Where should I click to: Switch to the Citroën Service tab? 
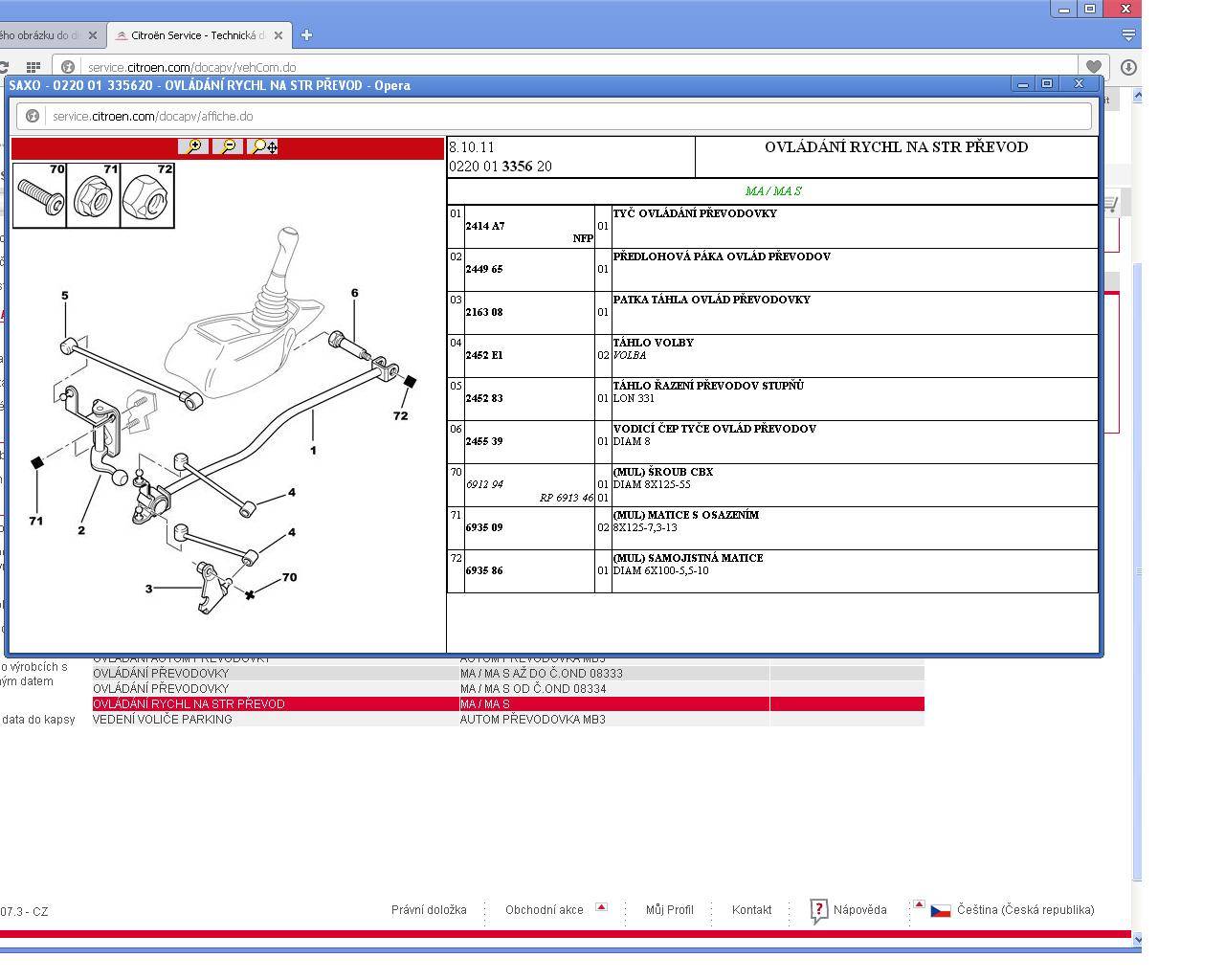coord(198,35)
